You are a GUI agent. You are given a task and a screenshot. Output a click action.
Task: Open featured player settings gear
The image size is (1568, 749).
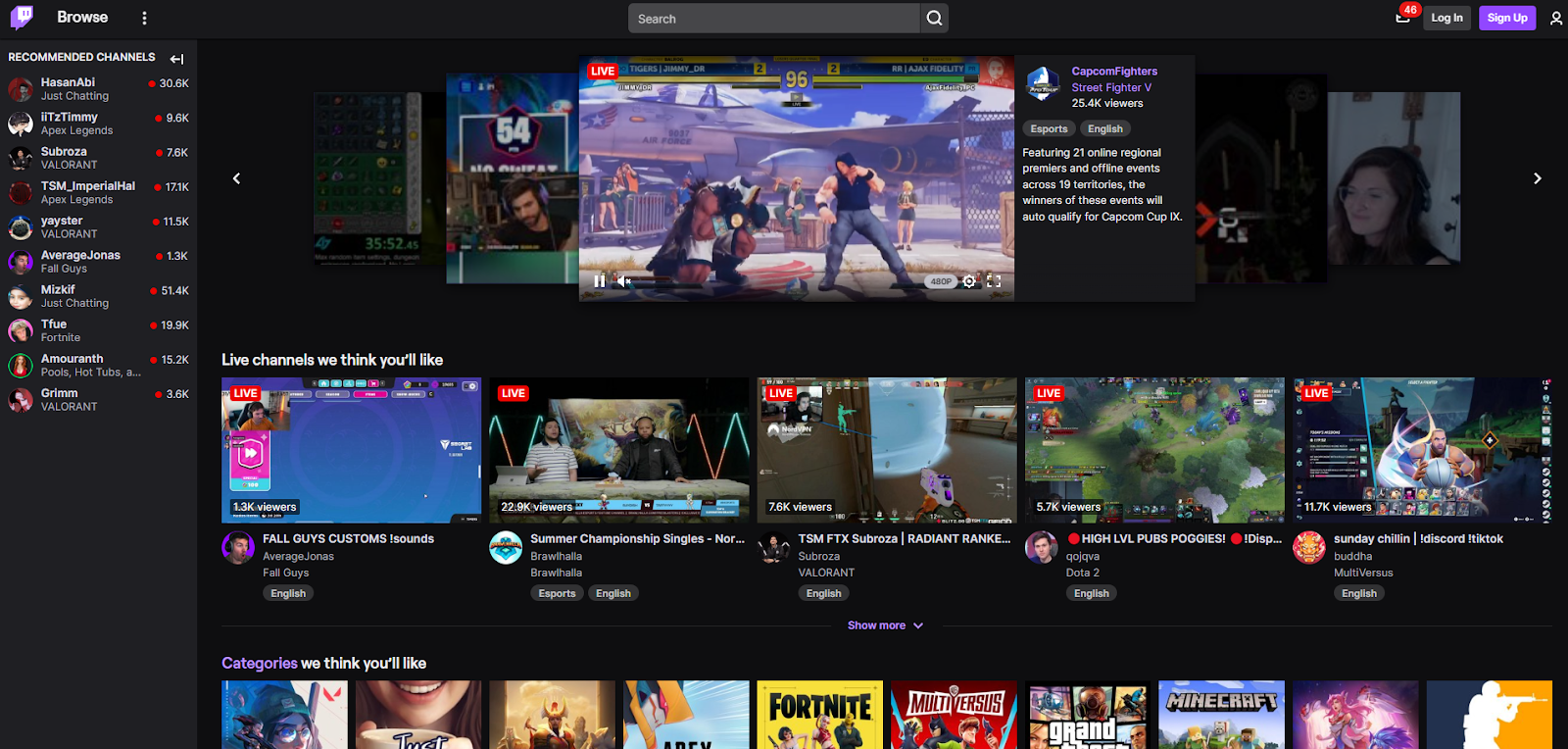coord(969,281)
